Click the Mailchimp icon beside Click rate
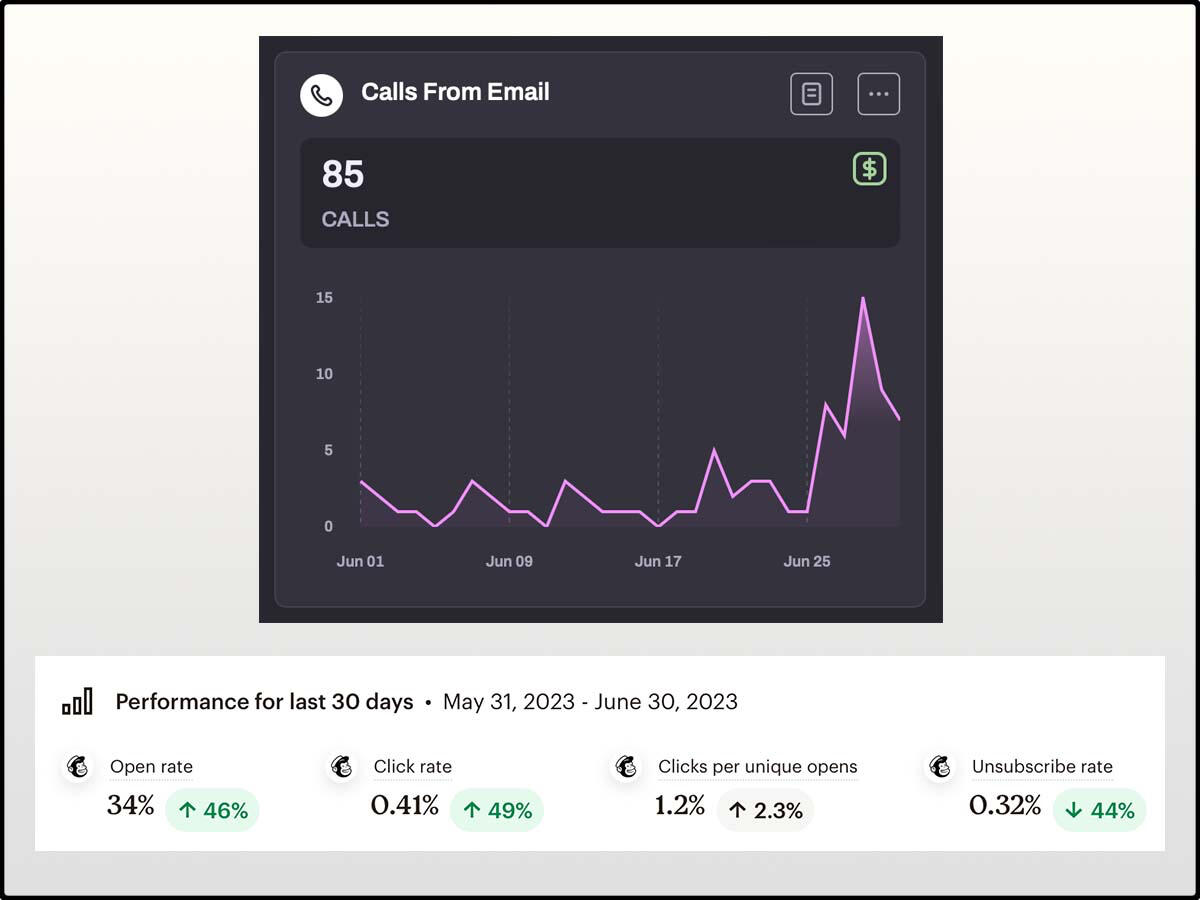1200x900 pixels. (x=342, y=767)
